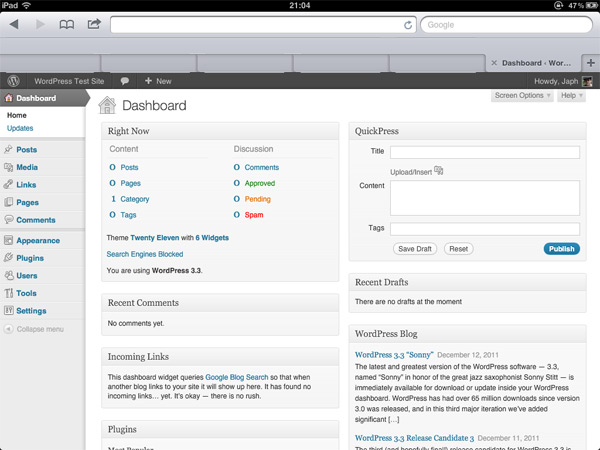Click the Media icon in sidebar
This screenshot has height=450, width=600.
click(x=8, y=167)
